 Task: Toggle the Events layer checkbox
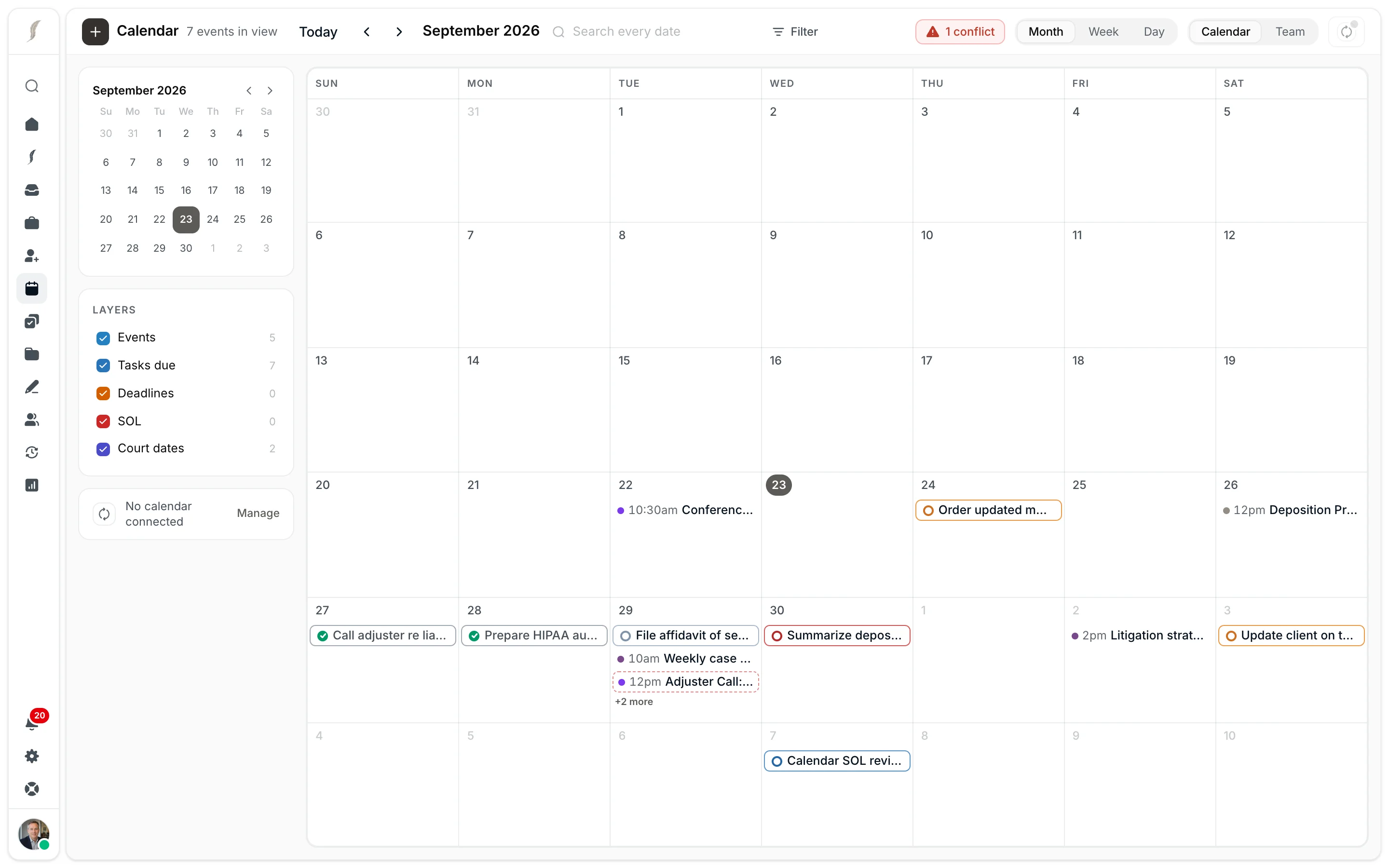tap(103, 338)
